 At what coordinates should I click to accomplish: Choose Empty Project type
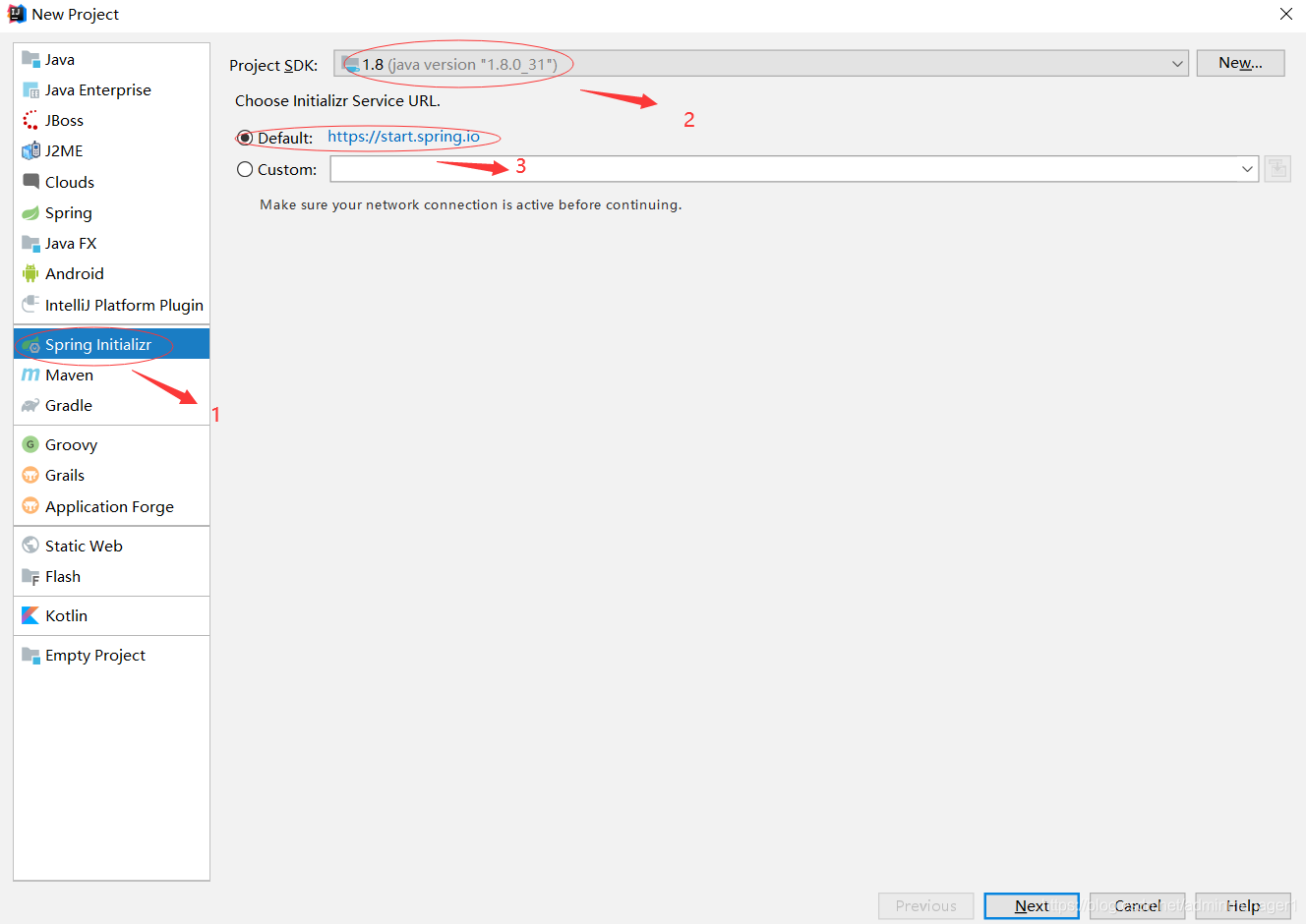112,655
